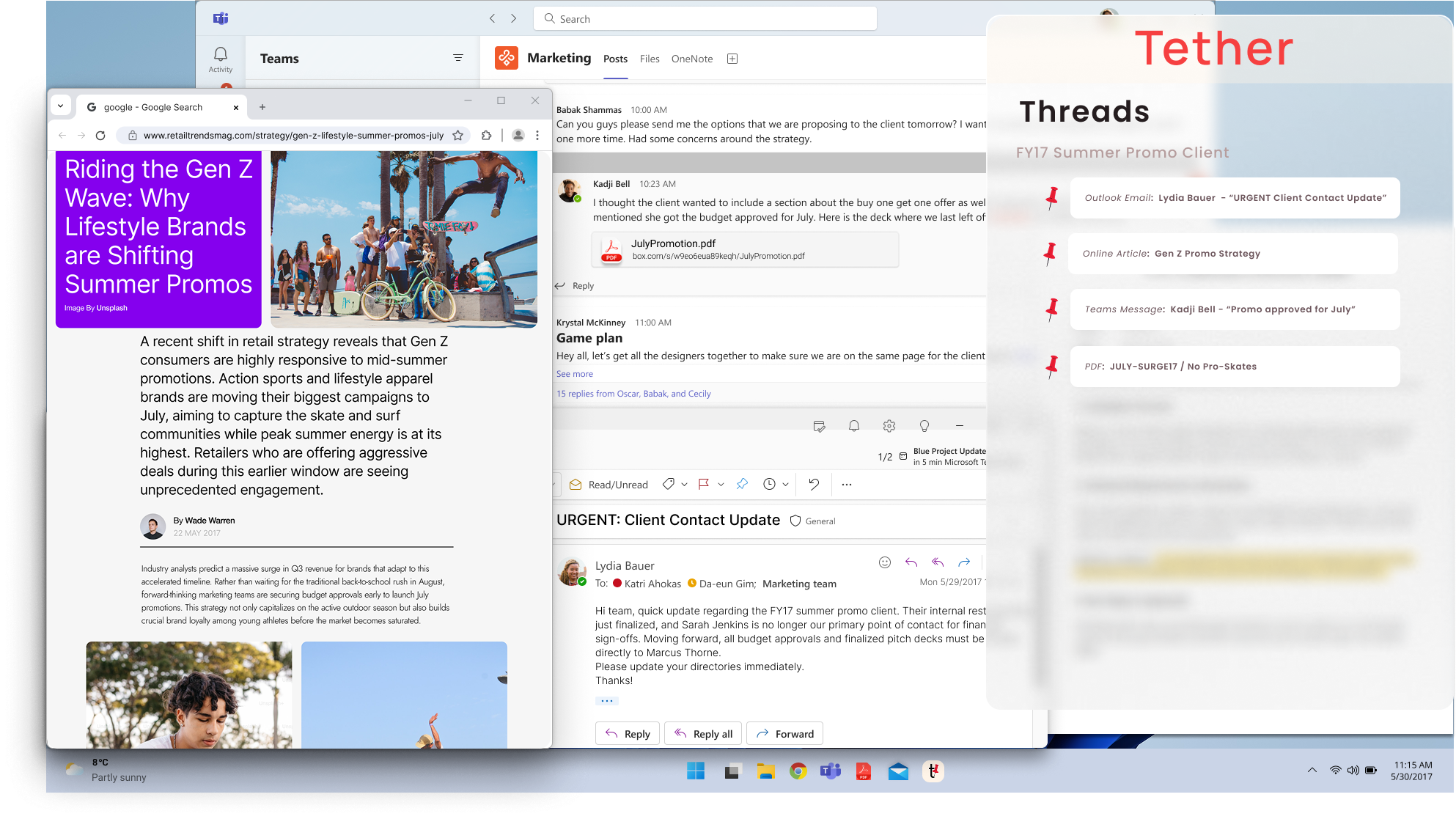Click the Outlook My Day note icon
Image resolution: width=1456 pixels, height=819 pixels.
pyautogui.click(x=820, y=426)
